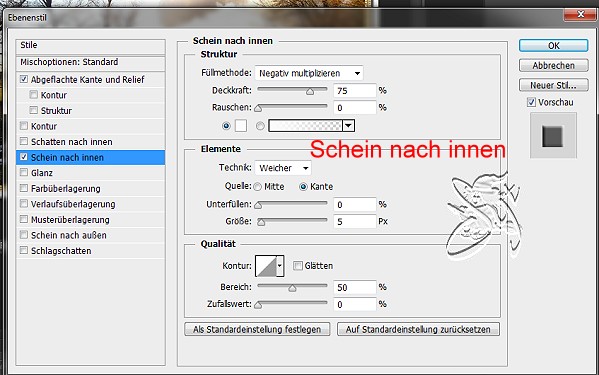The image size is (599, 375).
Task: Open the gradient picker dropdown arrow
Action: 348,126
